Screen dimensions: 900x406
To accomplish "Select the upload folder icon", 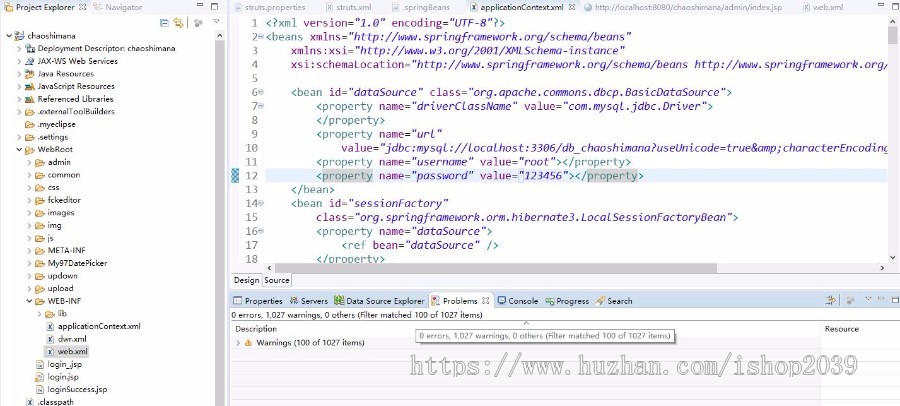I will coord(40,289).
